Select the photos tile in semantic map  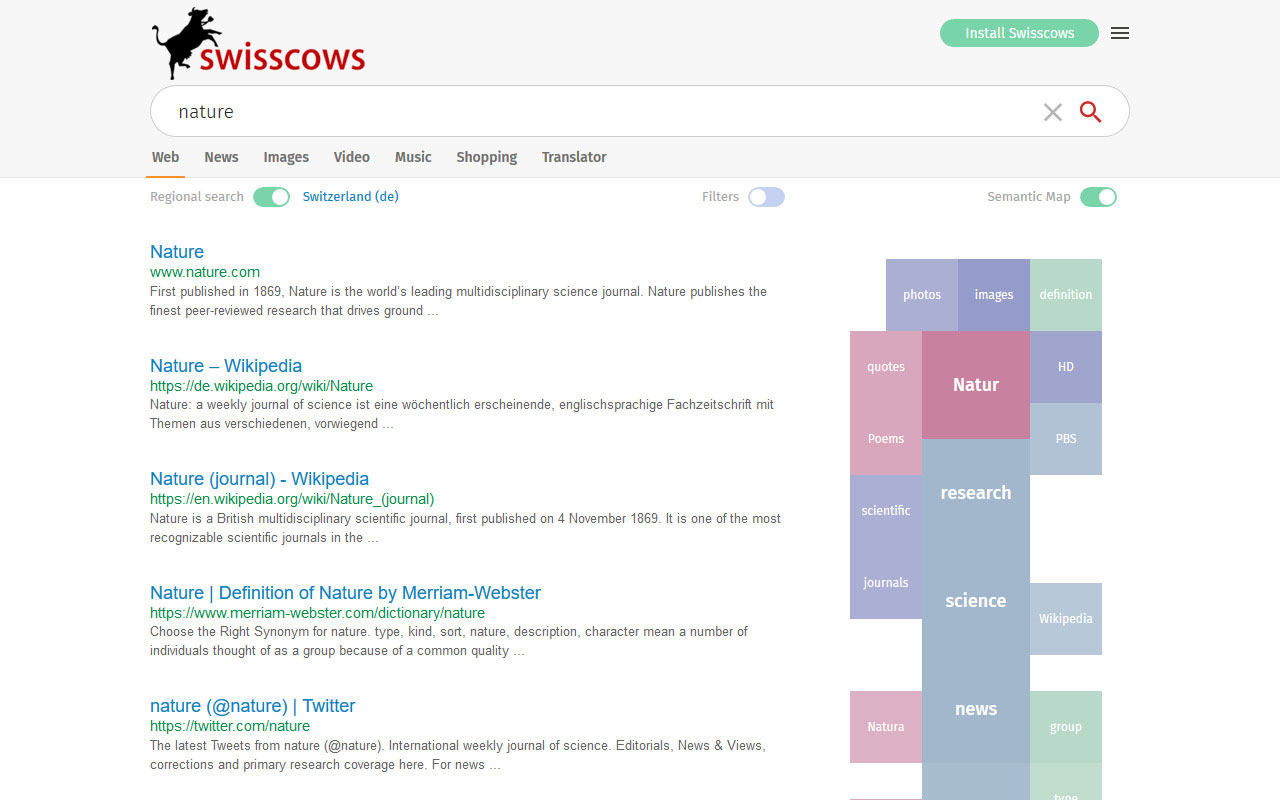(x=922, y=295)
